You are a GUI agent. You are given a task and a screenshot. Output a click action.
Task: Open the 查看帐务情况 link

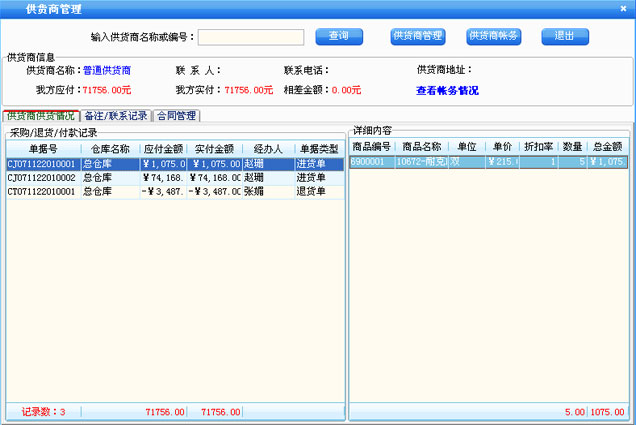point(447,90)
